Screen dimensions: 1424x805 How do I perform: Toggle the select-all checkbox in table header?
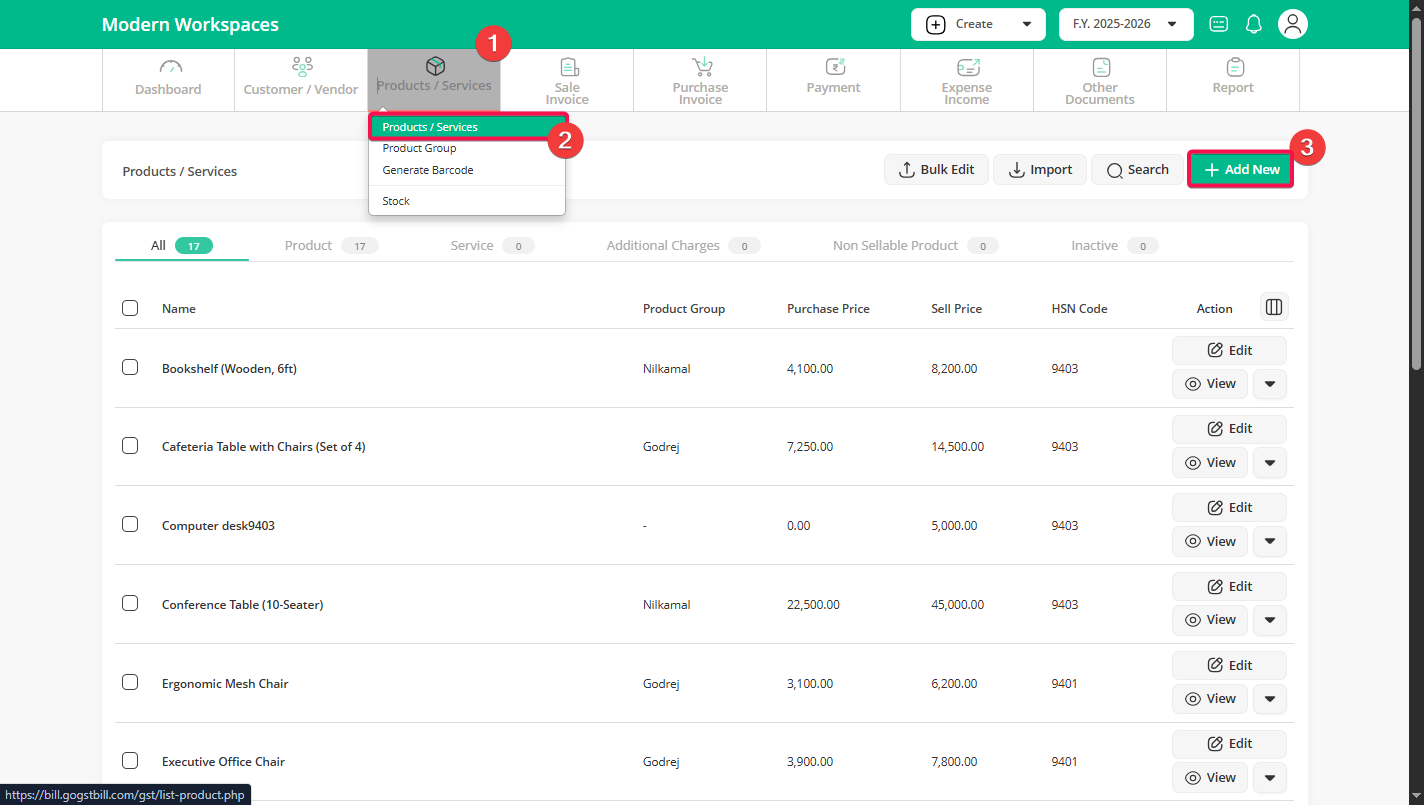coord(130,308)
